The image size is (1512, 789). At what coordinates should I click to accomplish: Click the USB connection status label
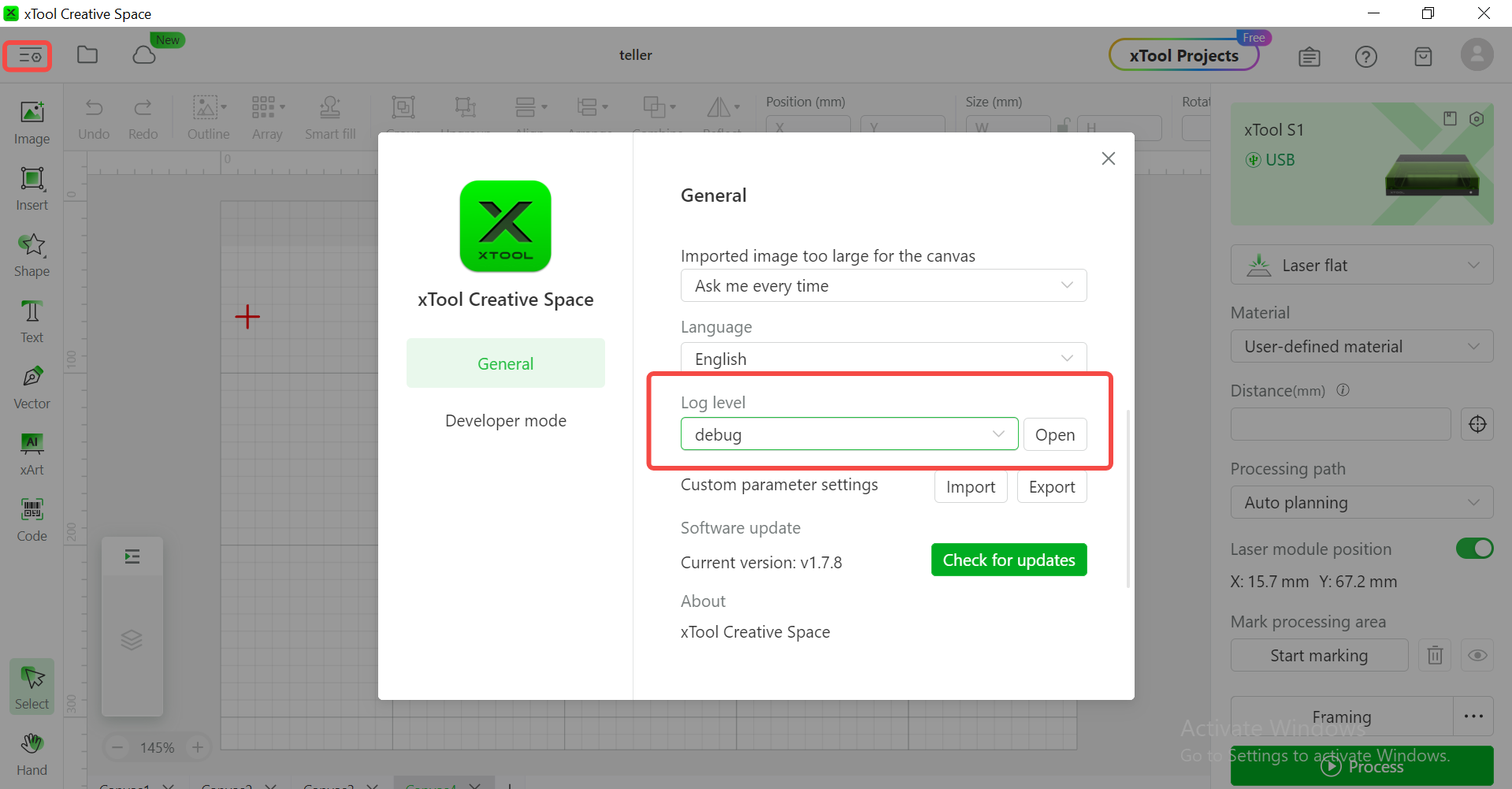click(x=1269, y=160)
